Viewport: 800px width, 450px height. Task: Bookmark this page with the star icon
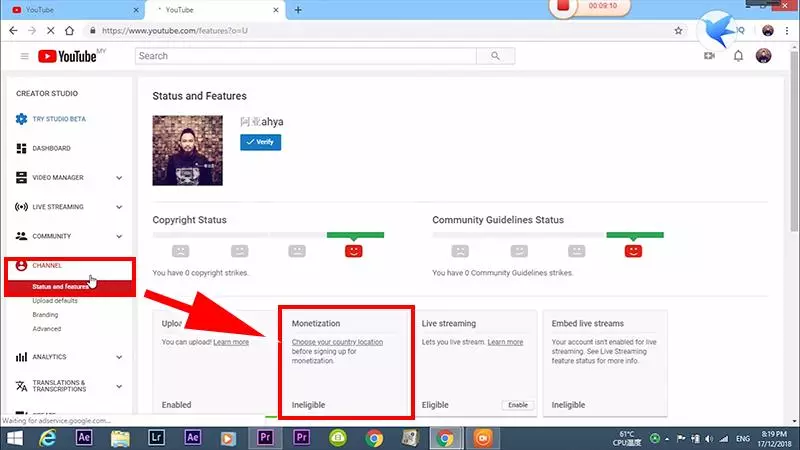pyautogui.click(x=678, y=31)
